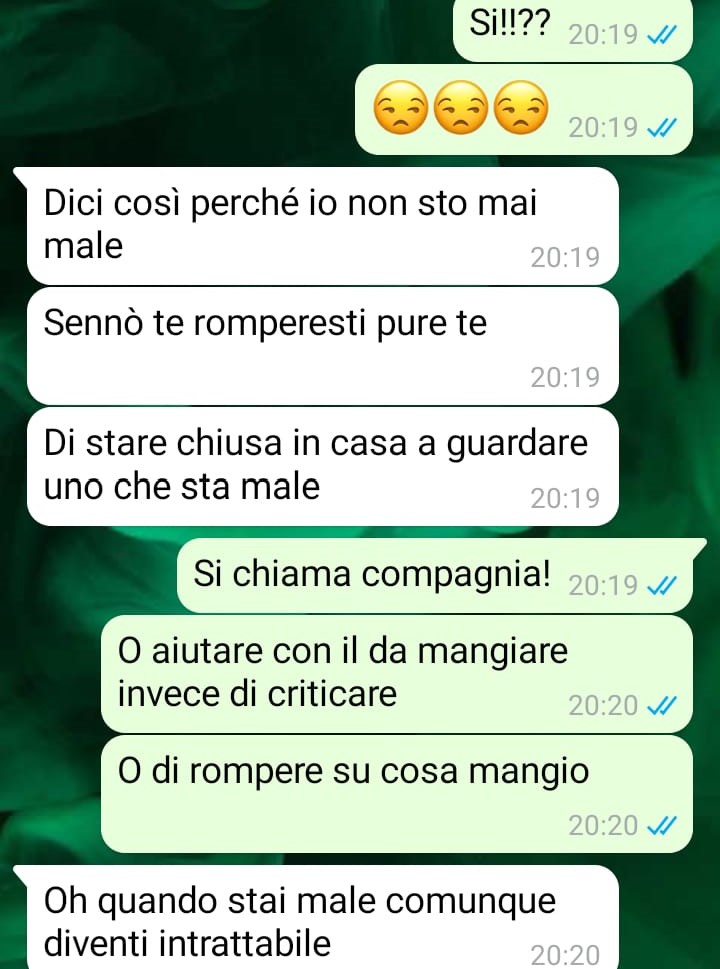Viewport: 720px width, 969px height.
Task: Tap the 'Si!!??' sent message bubble
Action: 572,29
